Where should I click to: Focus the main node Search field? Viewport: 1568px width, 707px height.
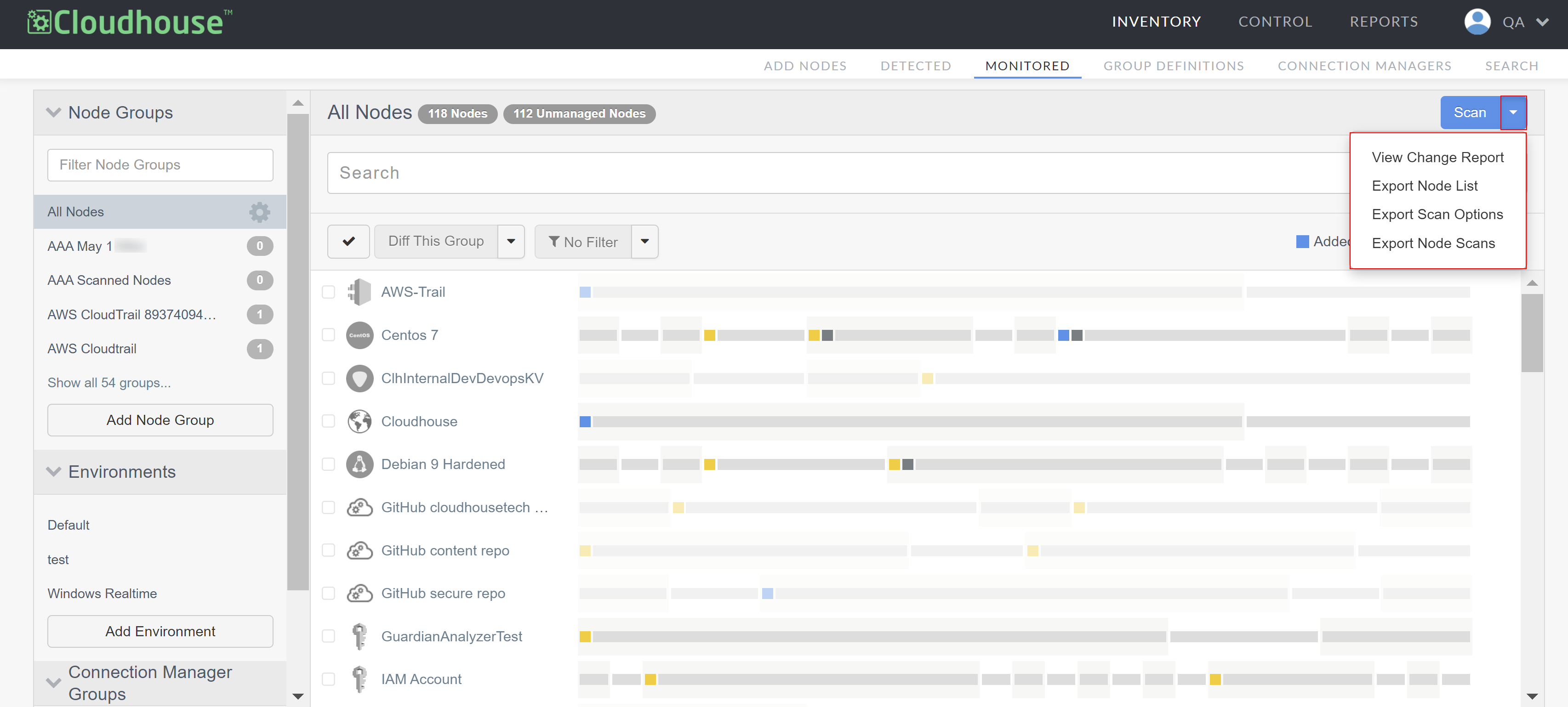(x=838, y=173)
